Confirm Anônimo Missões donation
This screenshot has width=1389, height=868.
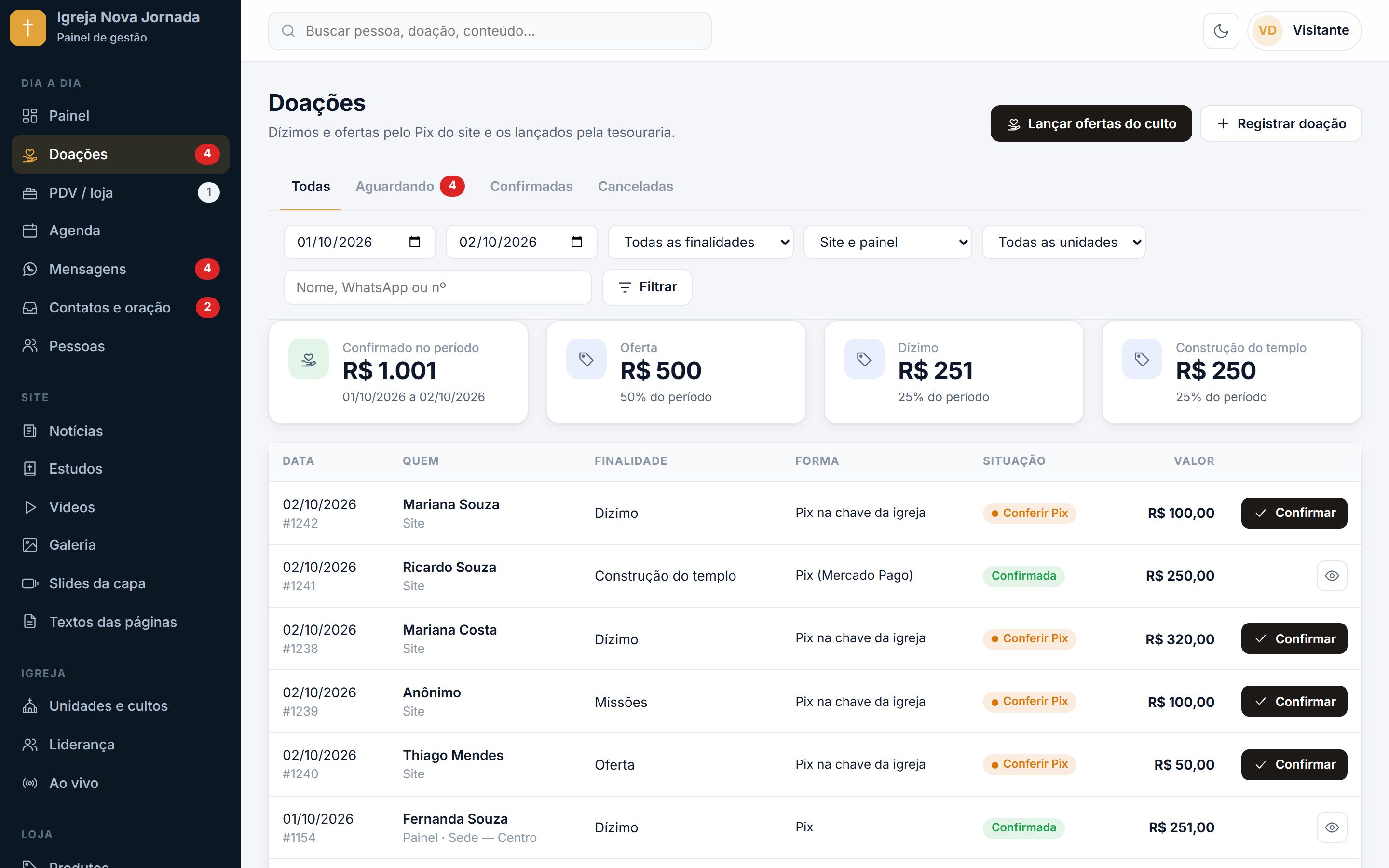pos(1294,701)
